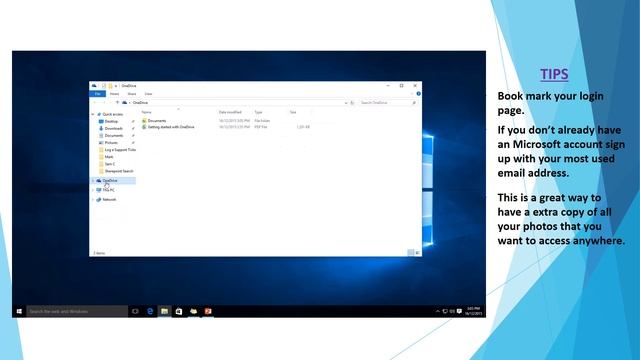Select Network in navigation pane
The image size is (640, 360).
tap(109, 200)
